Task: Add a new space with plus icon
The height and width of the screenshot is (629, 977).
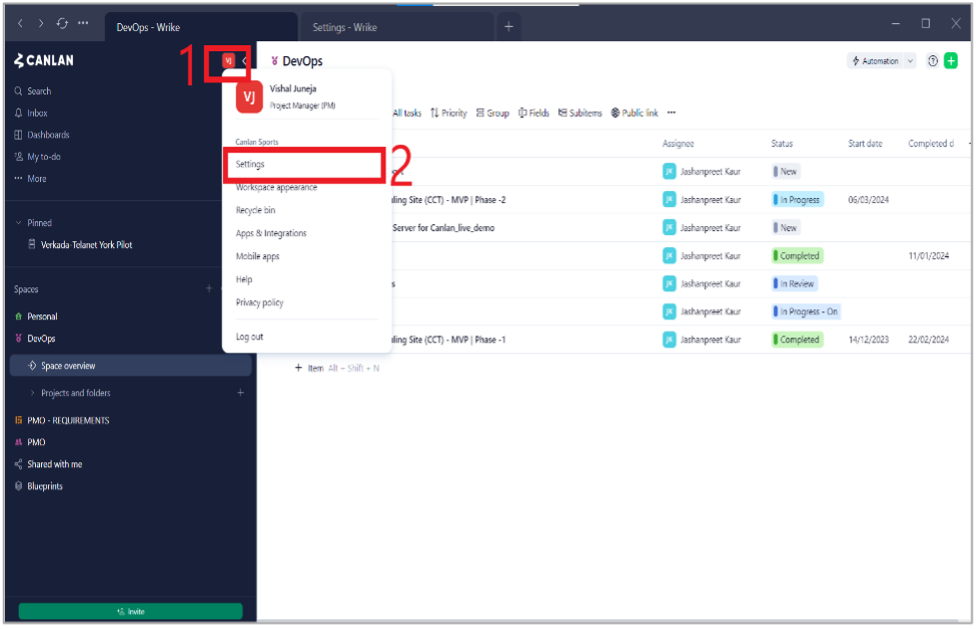Action: [209, 289]
